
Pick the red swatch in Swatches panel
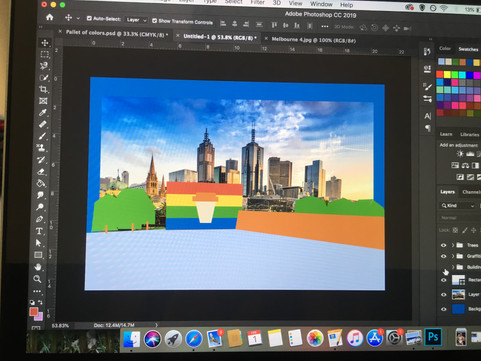click(x=440, y=74)
